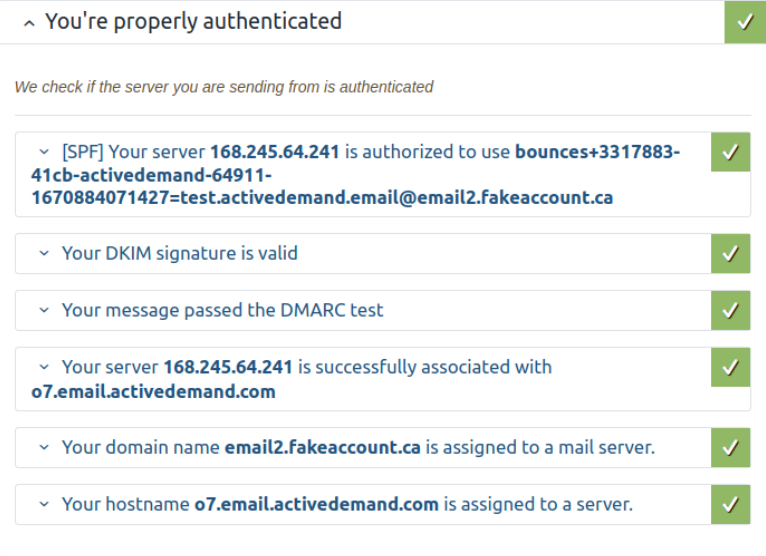Expand chevron on domain name row

point(44,447)
